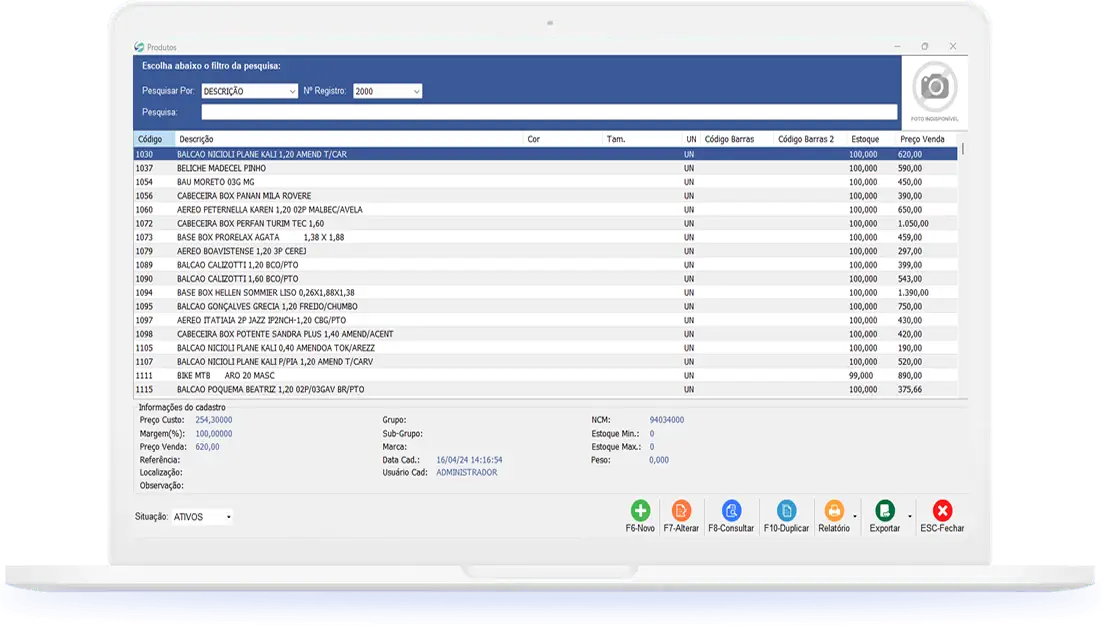This screenshot has width=1101, height=630.
Task: Click into the Pesquisa search field
Action: 548,112
